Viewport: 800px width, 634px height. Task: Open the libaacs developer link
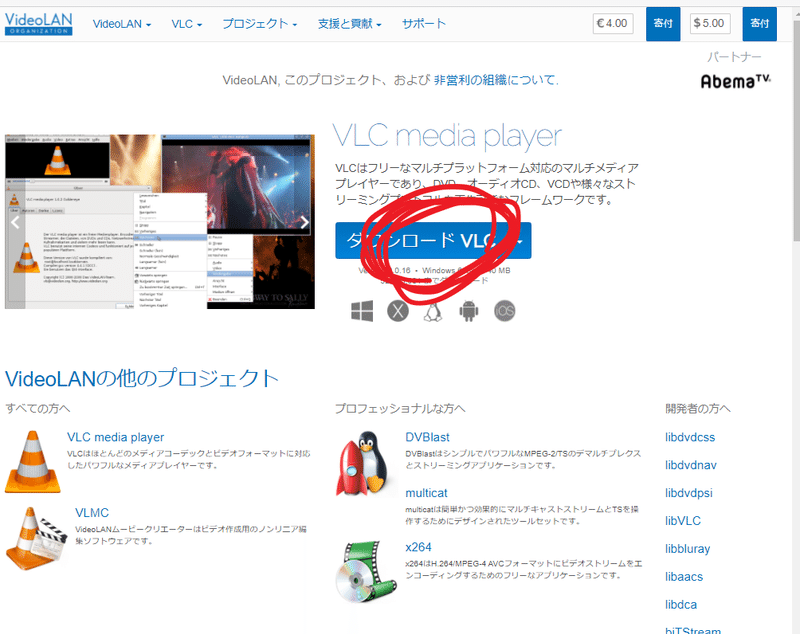click(684, 577)
